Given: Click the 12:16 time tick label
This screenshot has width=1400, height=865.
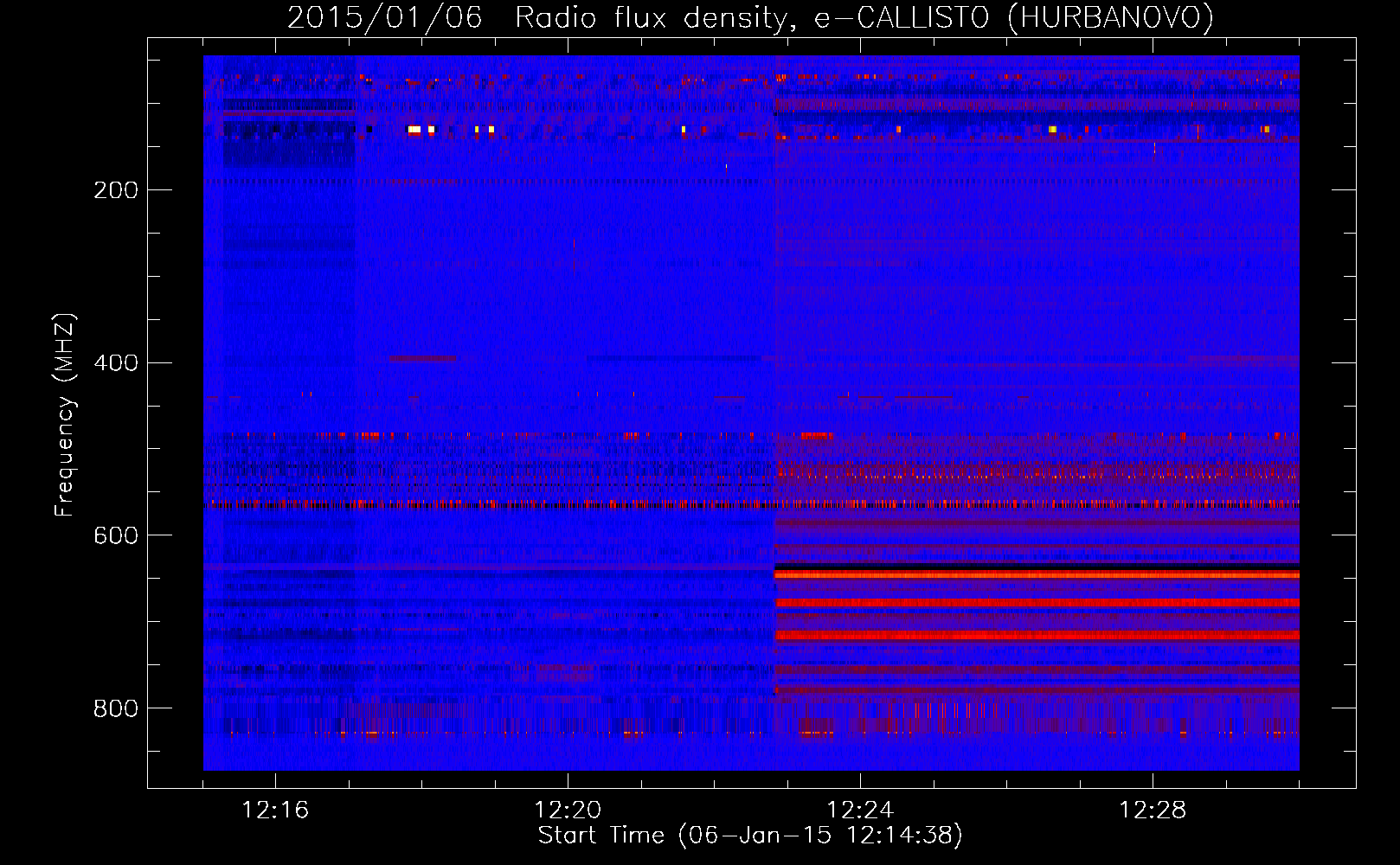Looking at the screenshot, I should pyautogui.click(x=275, y=811).
